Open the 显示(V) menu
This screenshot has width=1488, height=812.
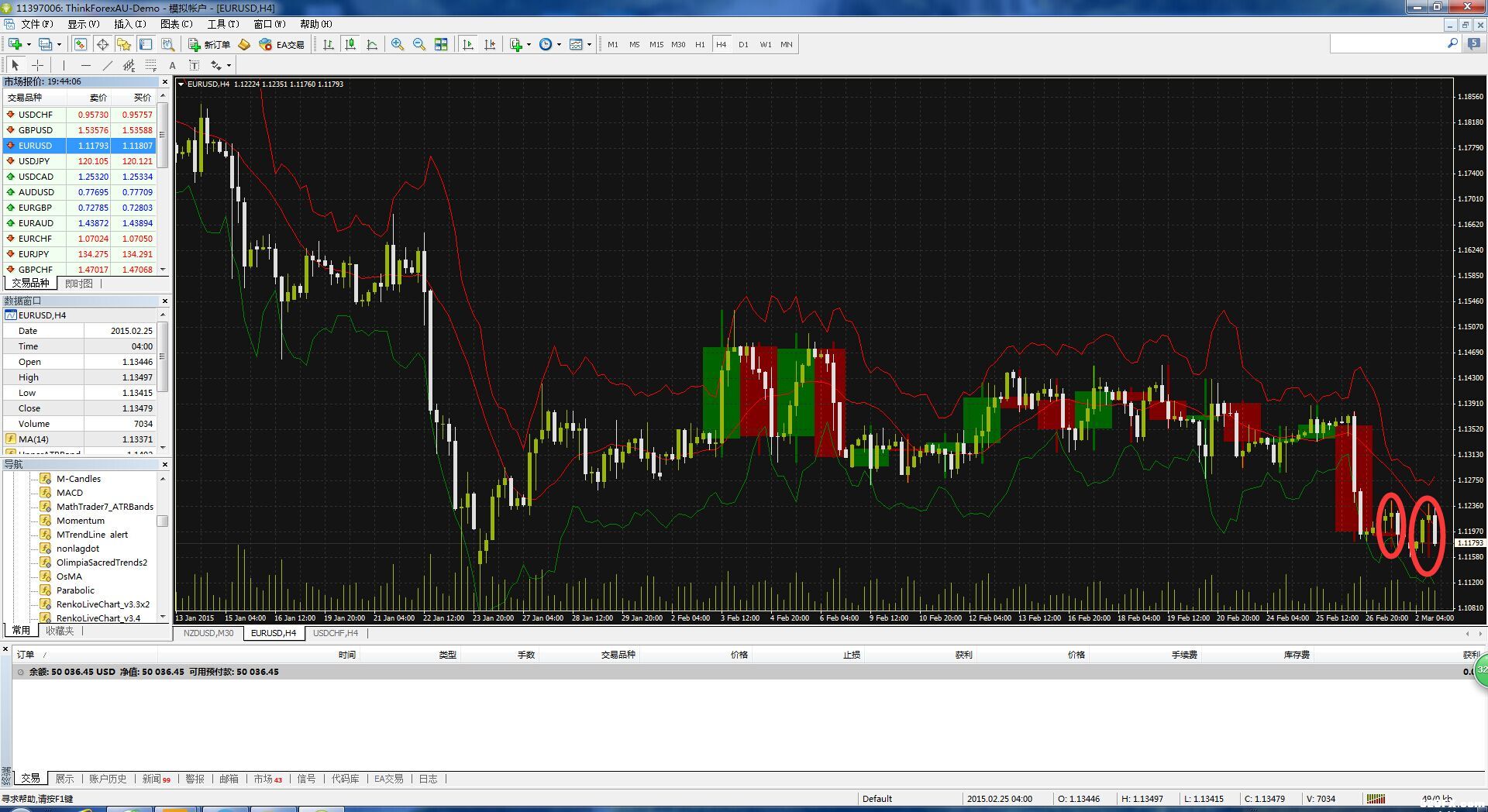pyautogui.click(x=83, y=24)
